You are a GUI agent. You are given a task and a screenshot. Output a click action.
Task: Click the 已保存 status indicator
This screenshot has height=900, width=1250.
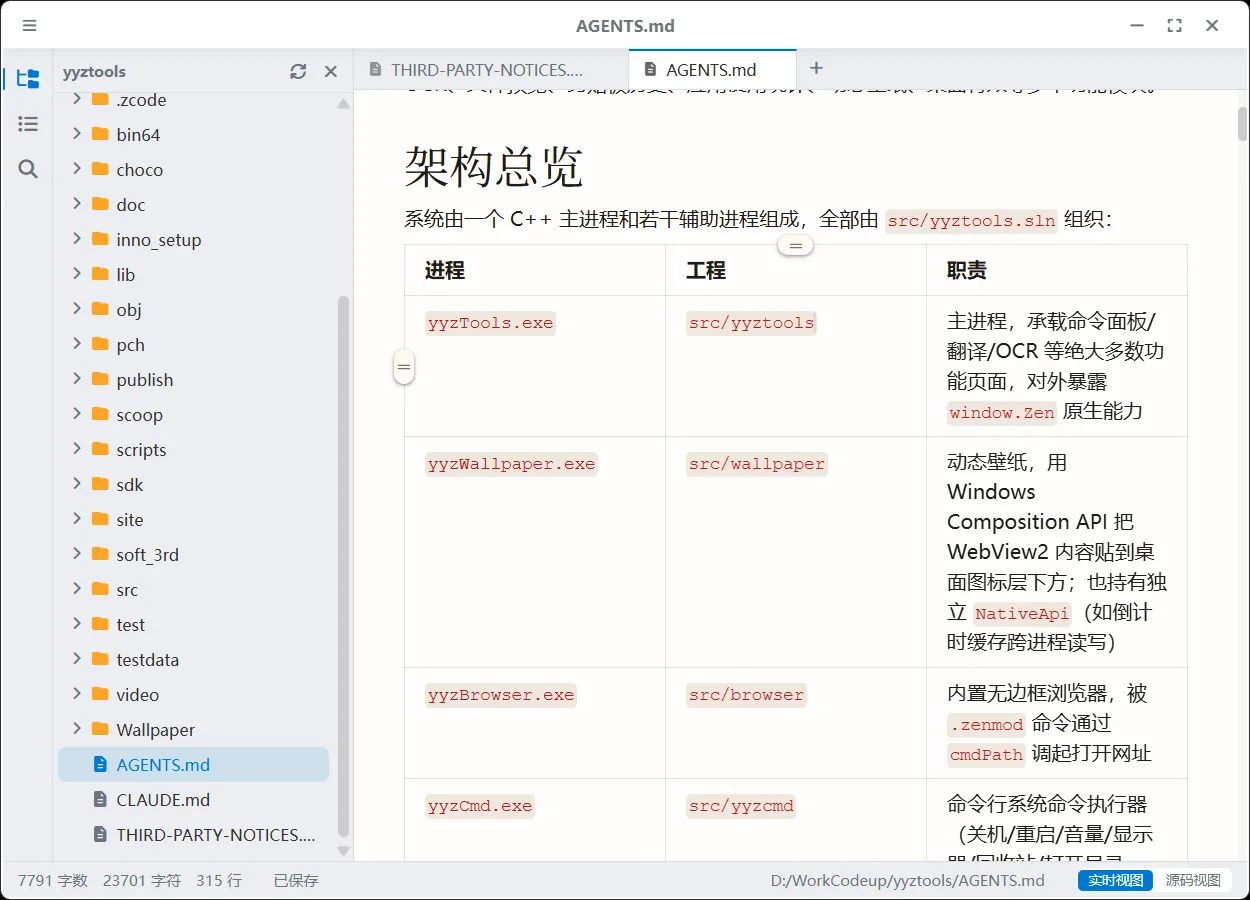(x=296, y=880)
